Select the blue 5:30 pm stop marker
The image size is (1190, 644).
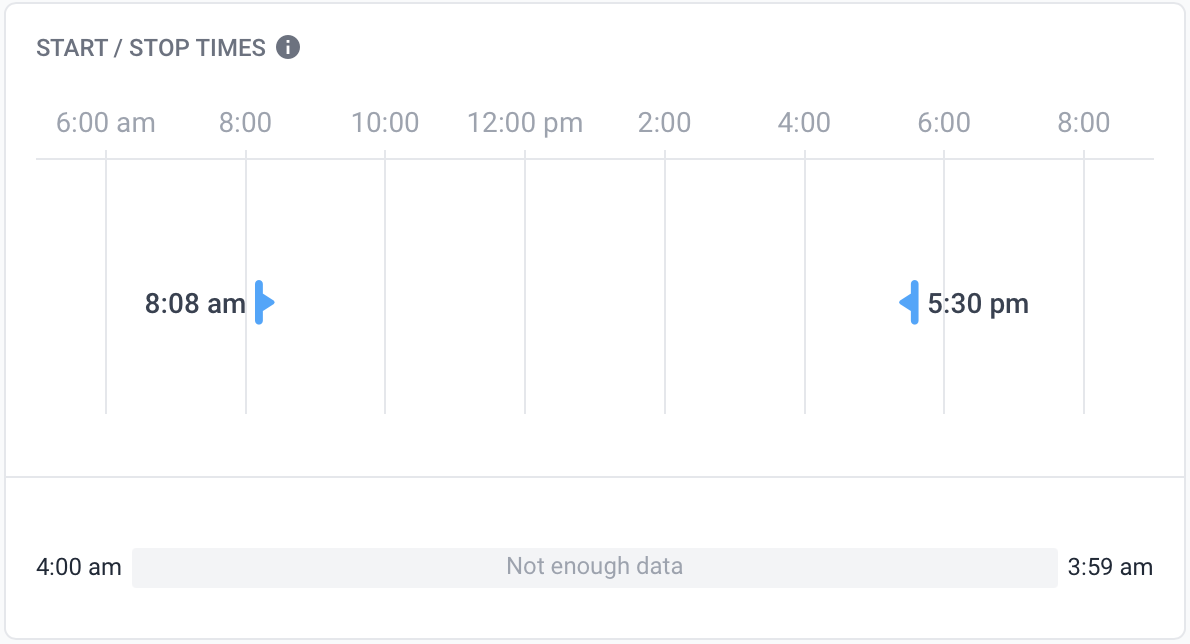[909, 303]
